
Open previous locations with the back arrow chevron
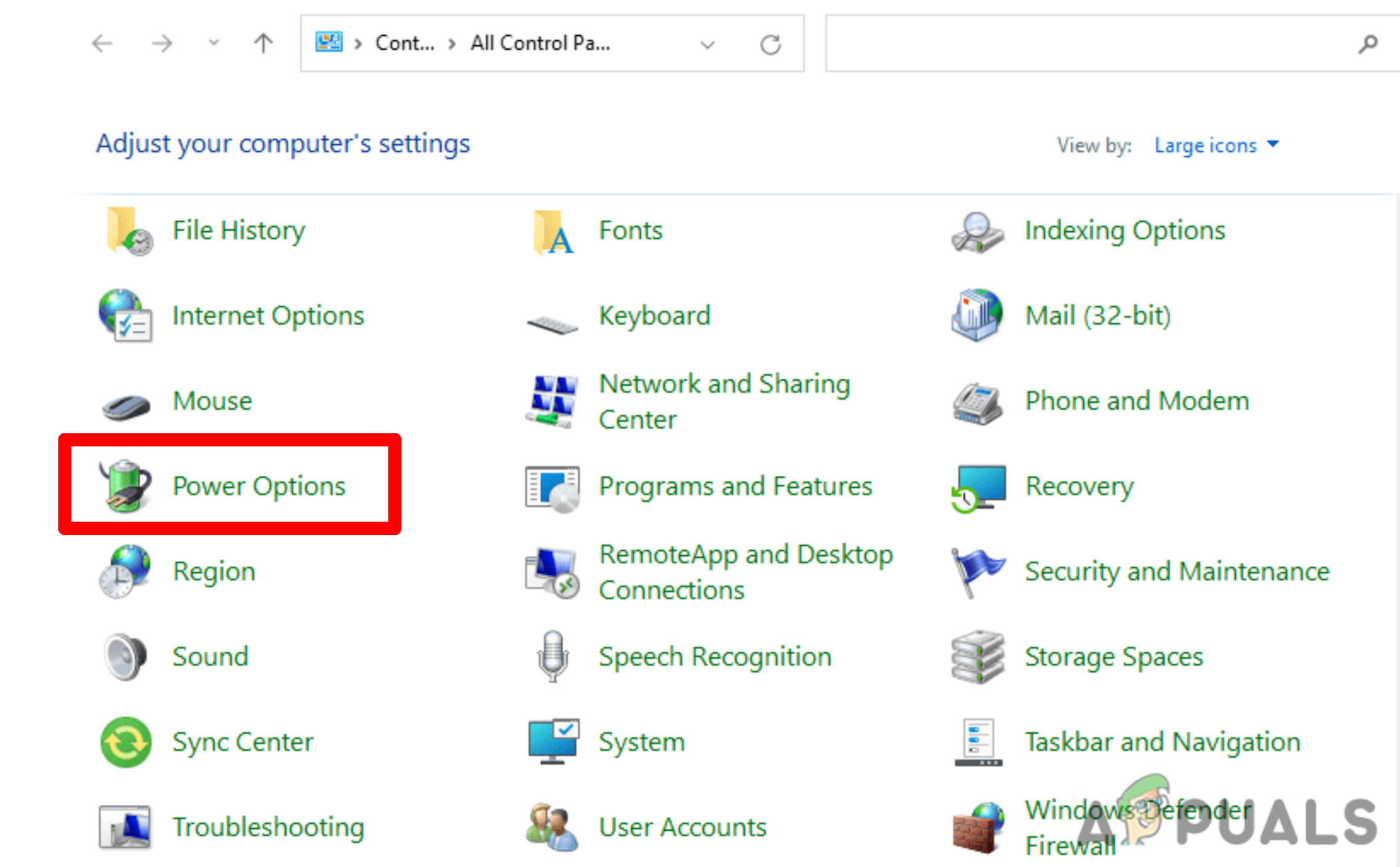(213, 43)
